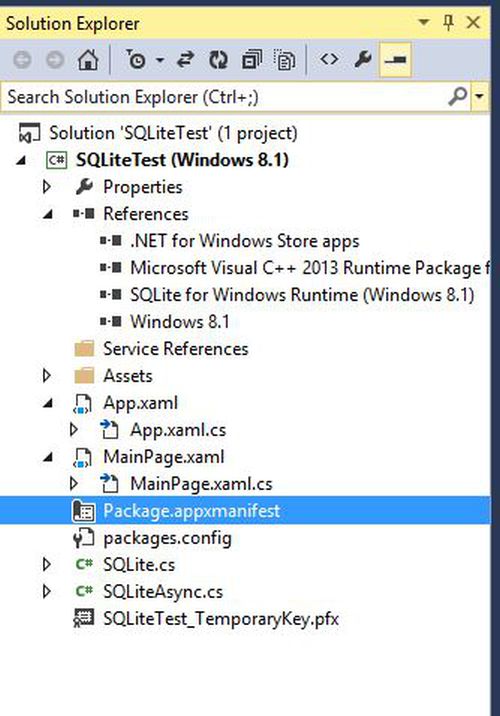This screenshot has width=500, height=716.
Task: Select .NET for Windows Store apps reference
Action: pos(245,241)
